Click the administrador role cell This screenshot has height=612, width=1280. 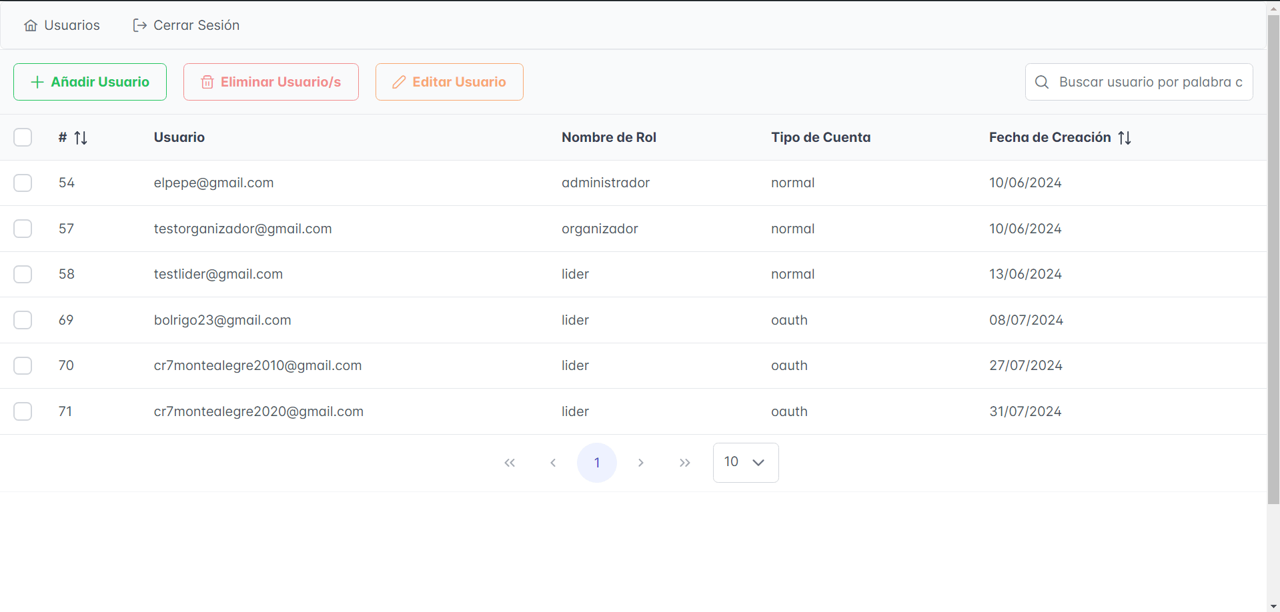click(x=606, y=183)
